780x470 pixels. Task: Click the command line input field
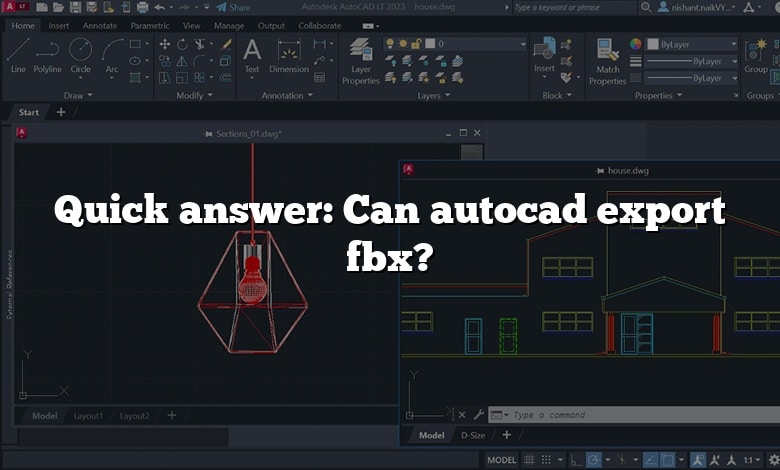click(x=634, y=415)
